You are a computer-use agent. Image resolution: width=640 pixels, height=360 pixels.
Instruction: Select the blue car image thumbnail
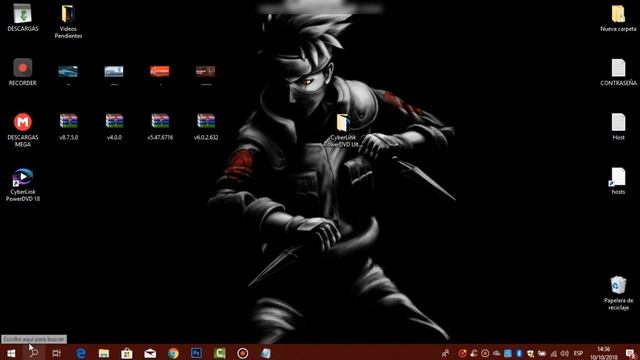pyautogui.click(x=68, y=71)
